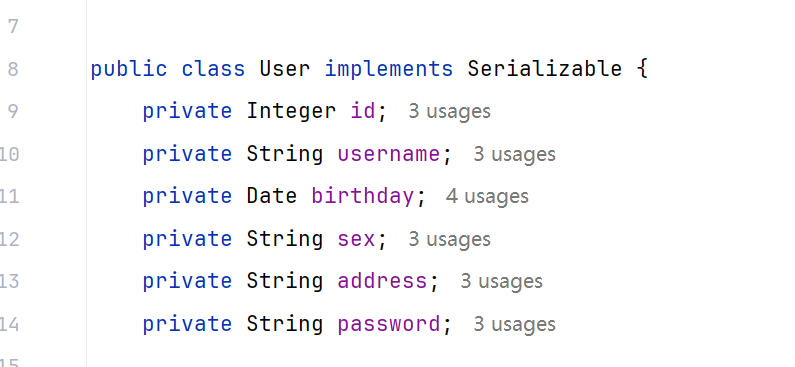Screen dimensions: 795x367
Task: Click the address field identifier
Action: point(382,281)
